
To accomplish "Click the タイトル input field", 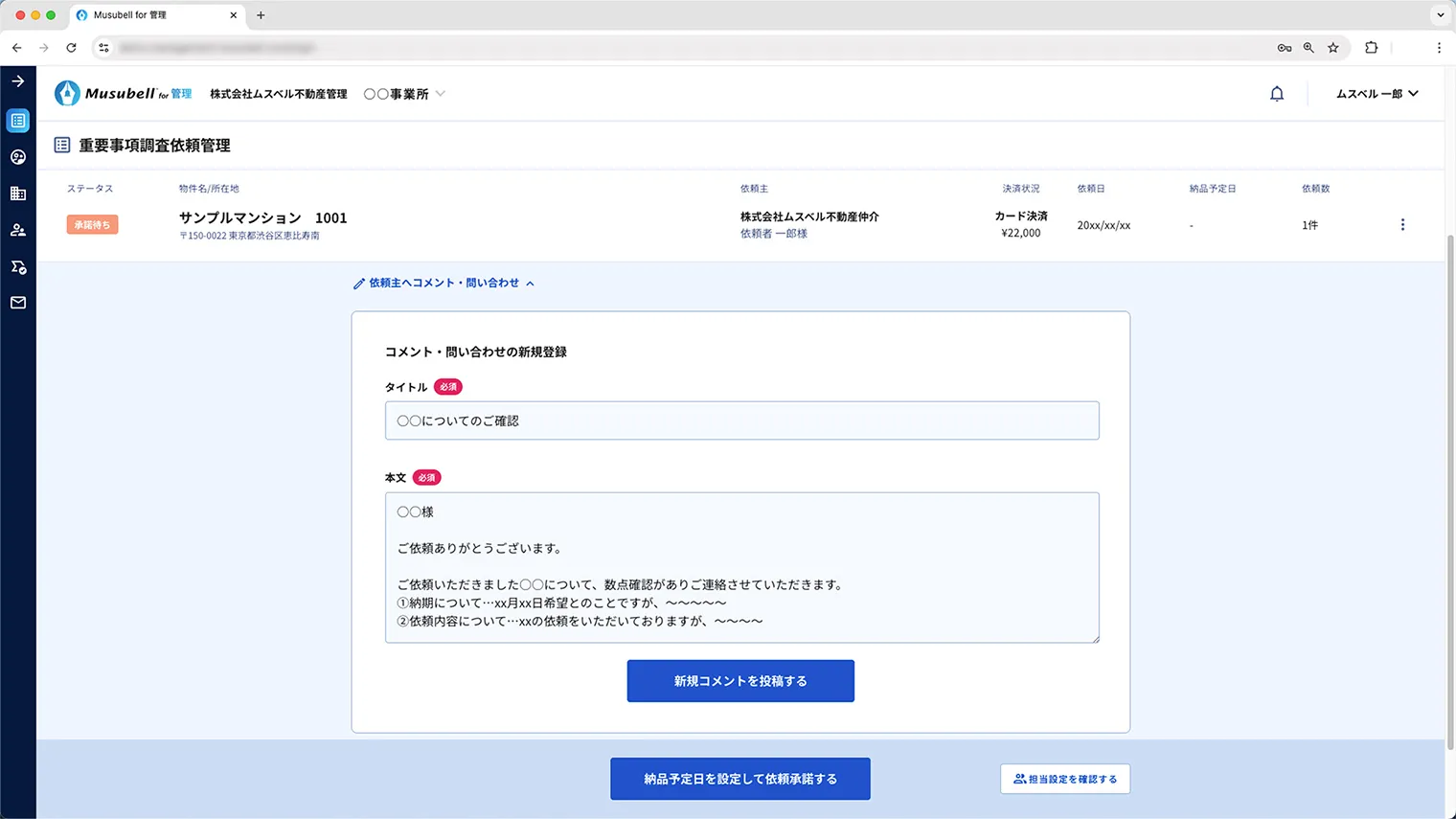I will (x=741, y=420).
